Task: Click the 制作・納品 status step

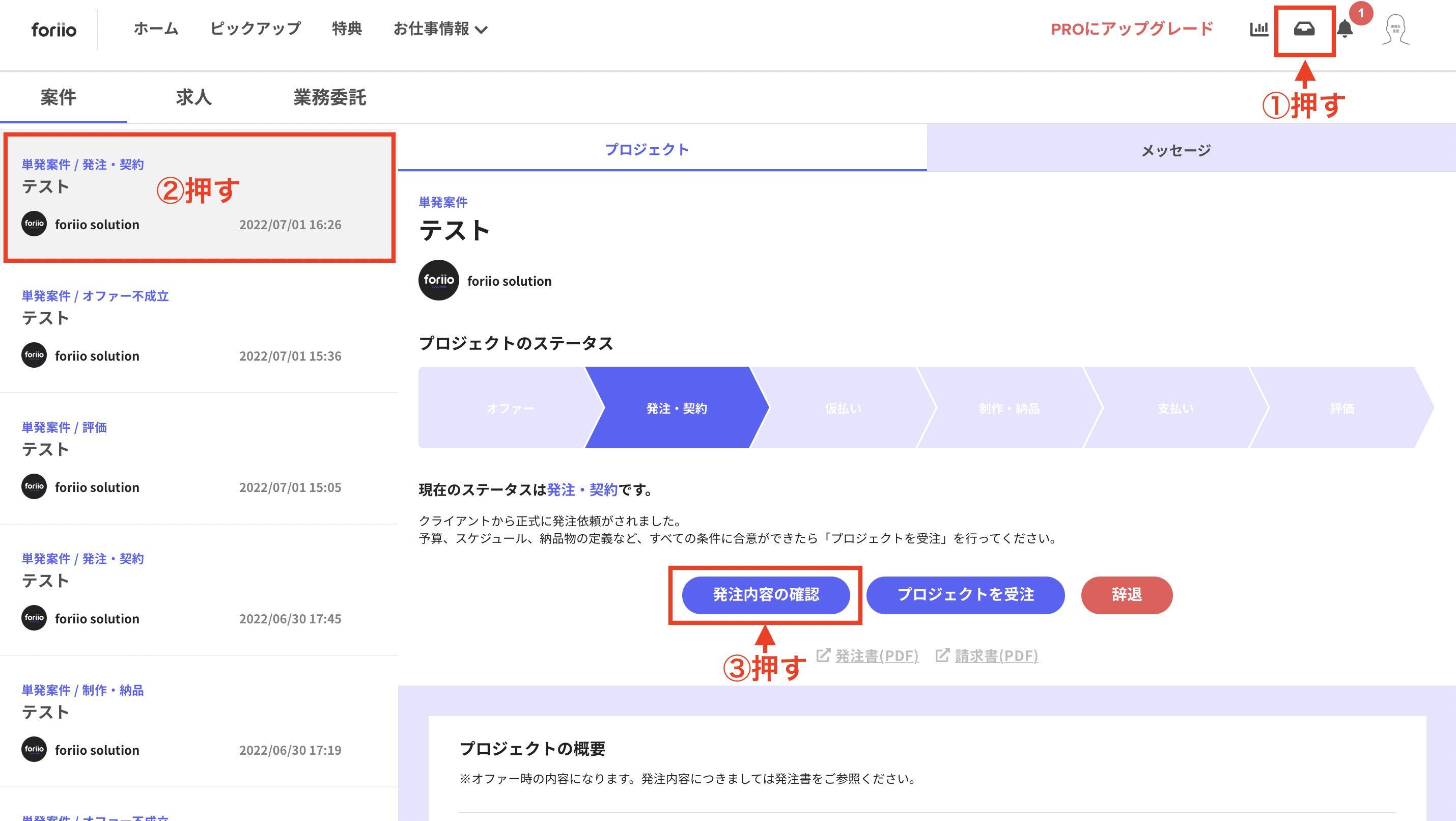Action: coord(1009,407)
